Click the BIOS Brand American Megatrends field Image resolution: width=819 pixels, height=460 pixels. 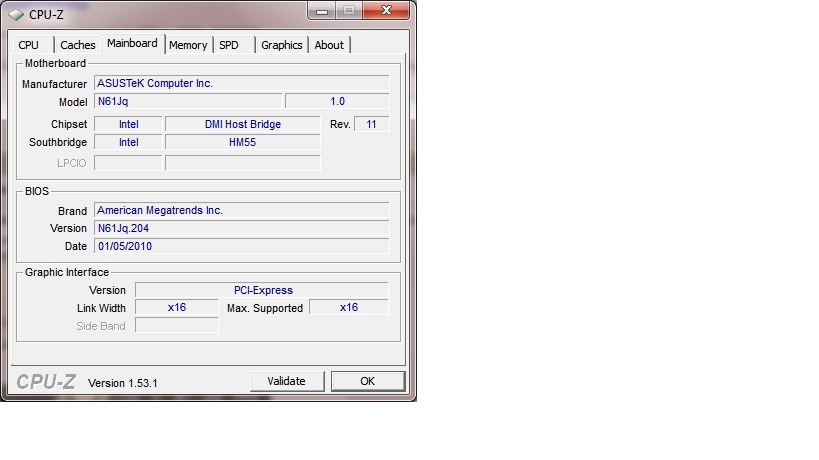pos(241,210)
